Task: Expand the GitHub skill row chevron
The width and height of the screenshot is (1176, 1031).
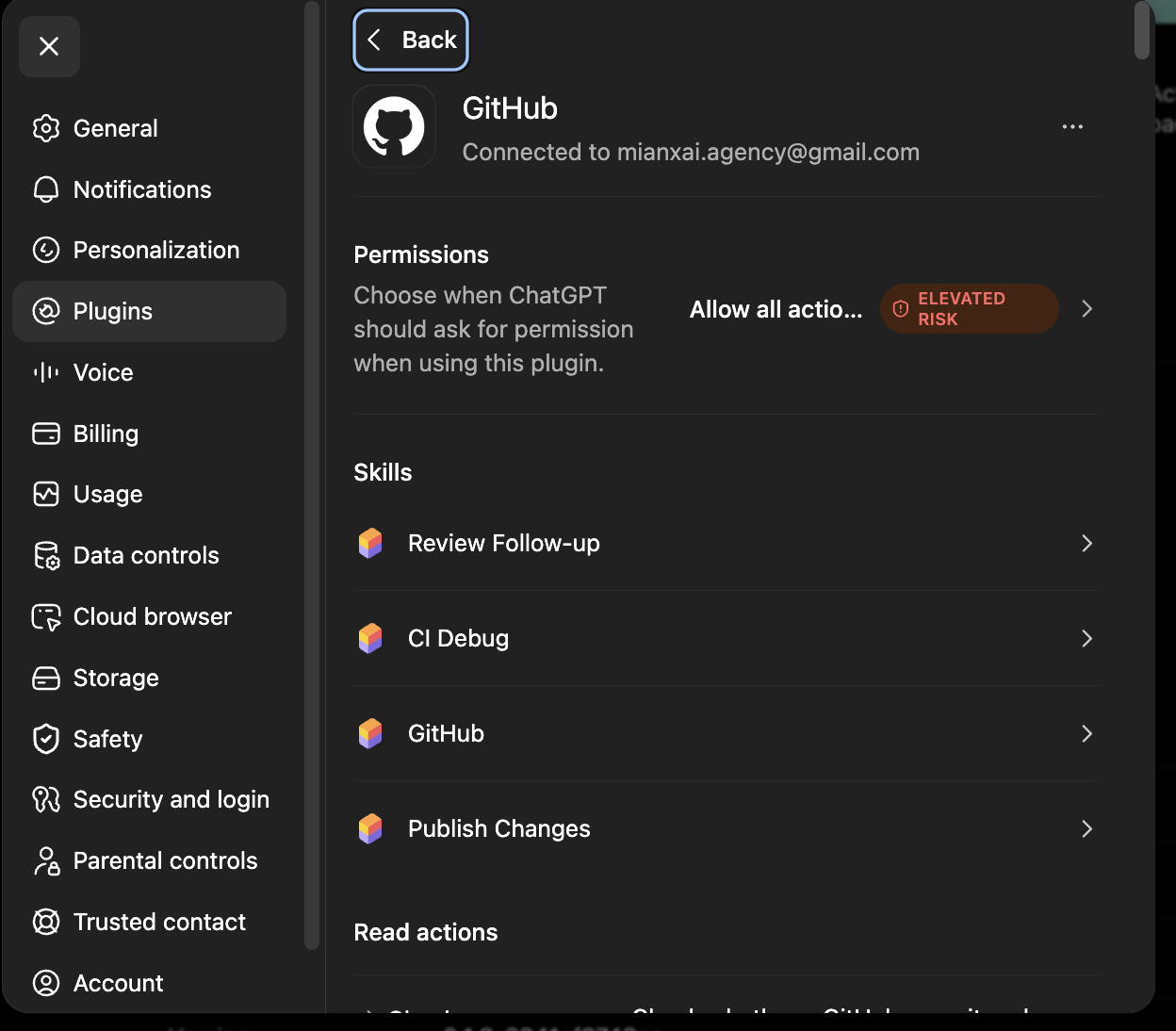Action: [1086, 733]
